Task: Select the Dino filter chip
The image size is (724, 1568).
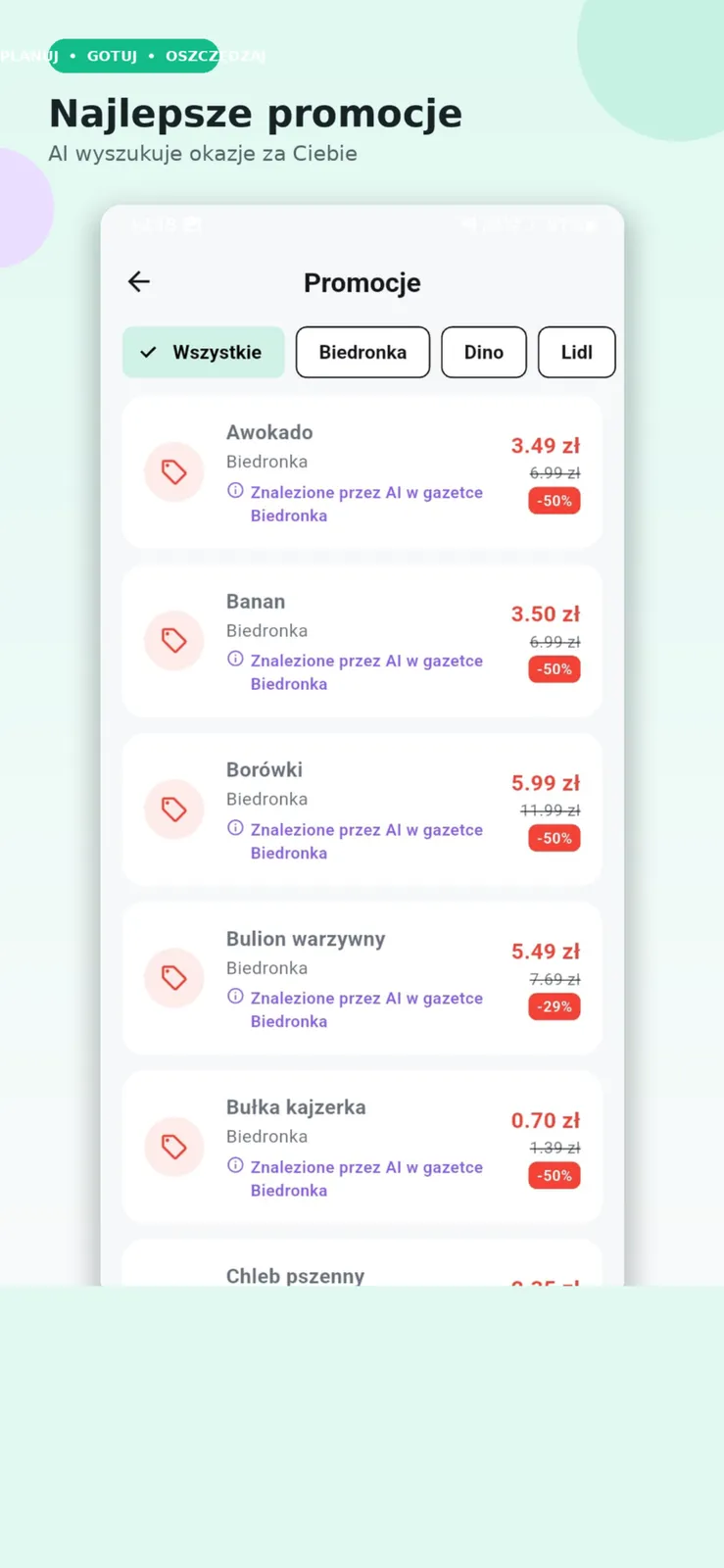Action: (x=484, y=352)
